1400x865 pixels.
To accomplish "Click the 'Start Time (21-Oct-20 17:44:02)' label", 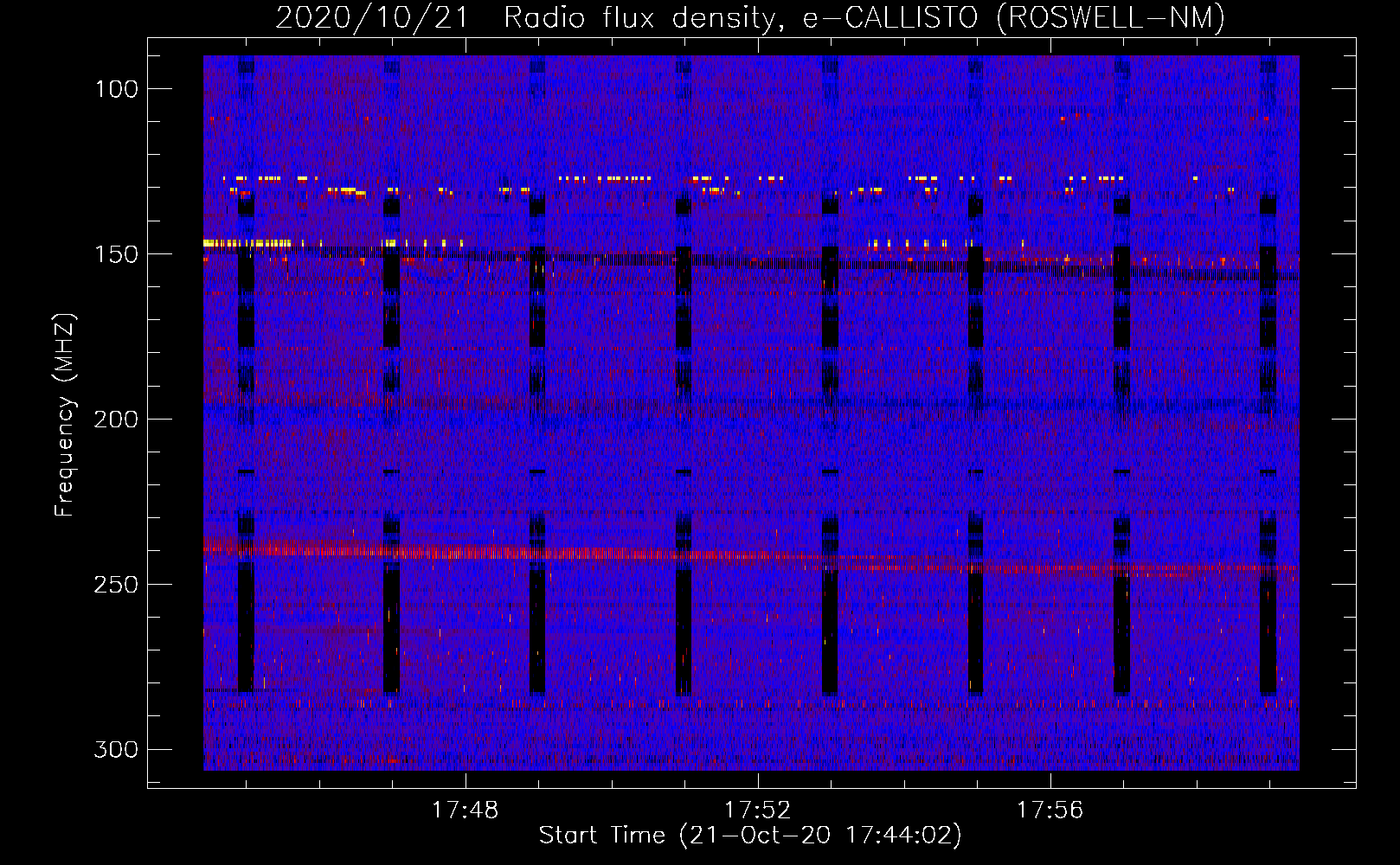I will tap(750, 836).
